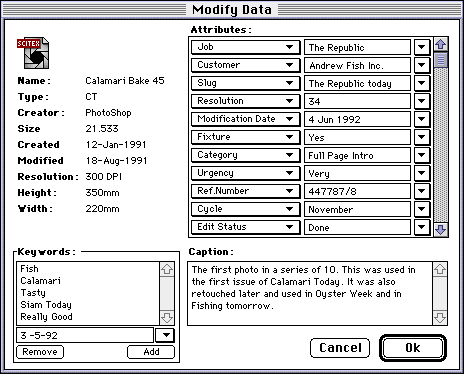Screen dimensions: 464x374
Task: Click the 12-Jan-1991 created date
Action: [x=116, y=145]
